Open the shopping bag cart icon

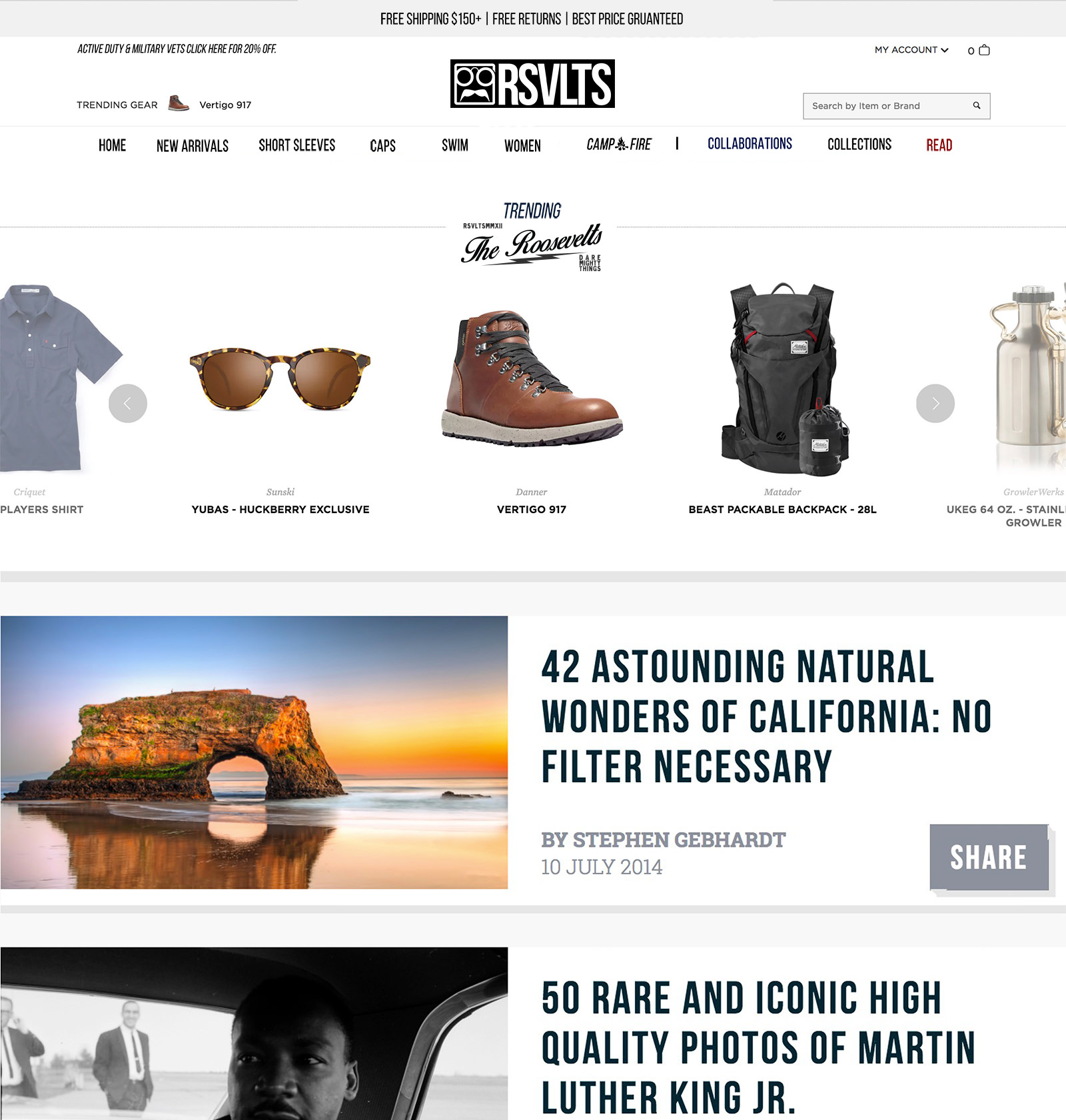984,50
